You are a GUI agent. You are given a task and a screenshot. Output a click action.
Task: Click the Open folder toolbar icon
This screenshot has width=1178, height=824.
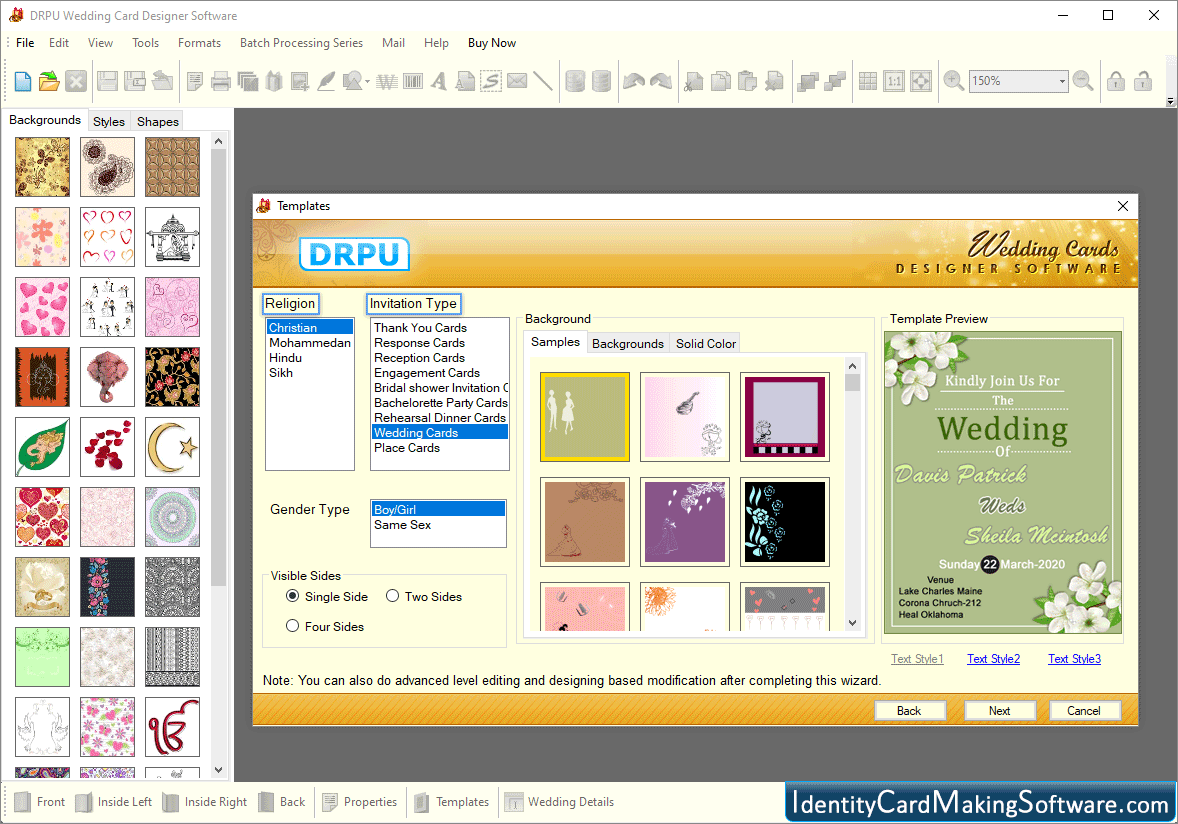[x=50, y=81]
